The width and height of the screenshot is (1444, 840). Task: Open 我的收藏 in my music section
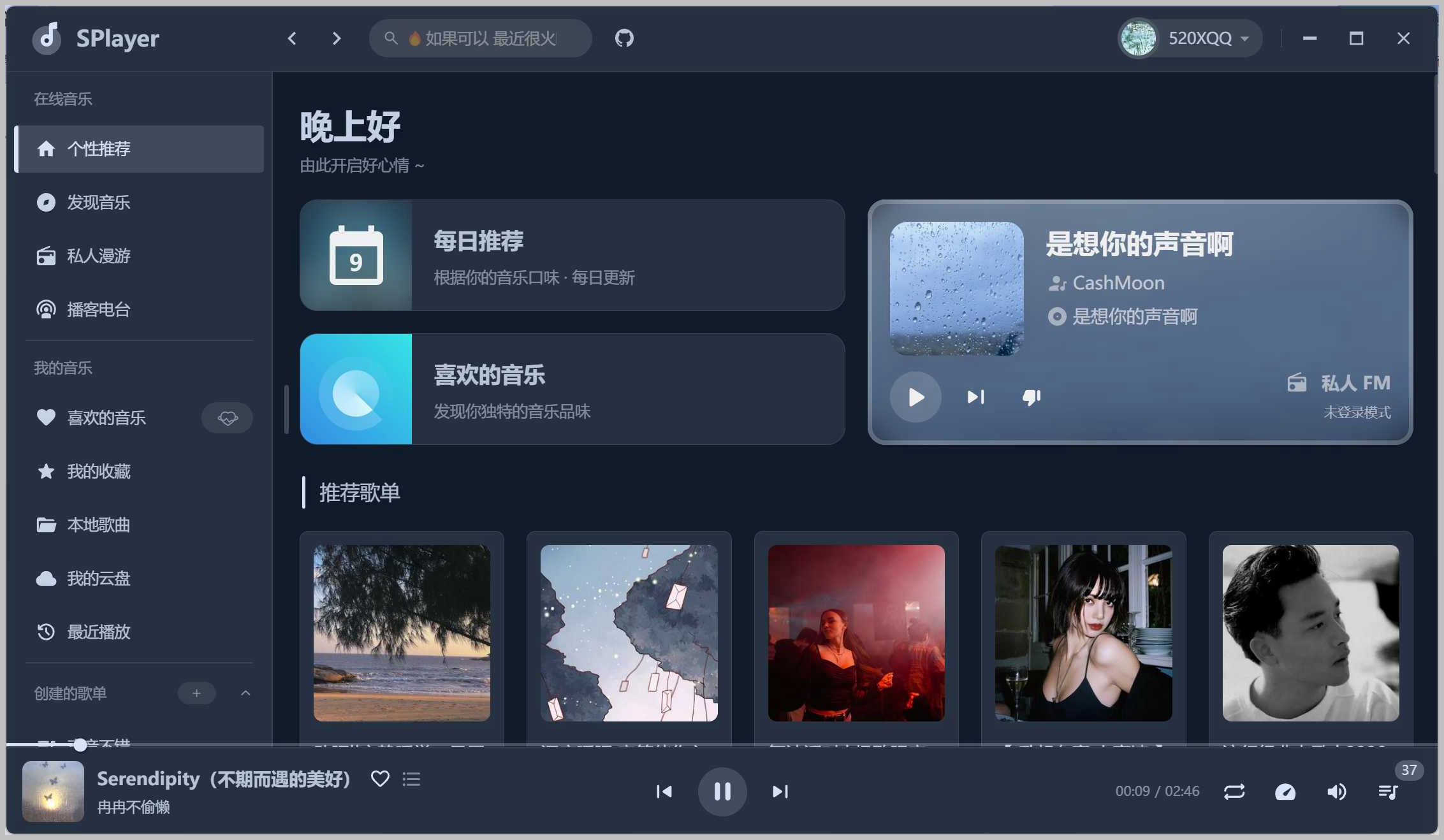99,471
